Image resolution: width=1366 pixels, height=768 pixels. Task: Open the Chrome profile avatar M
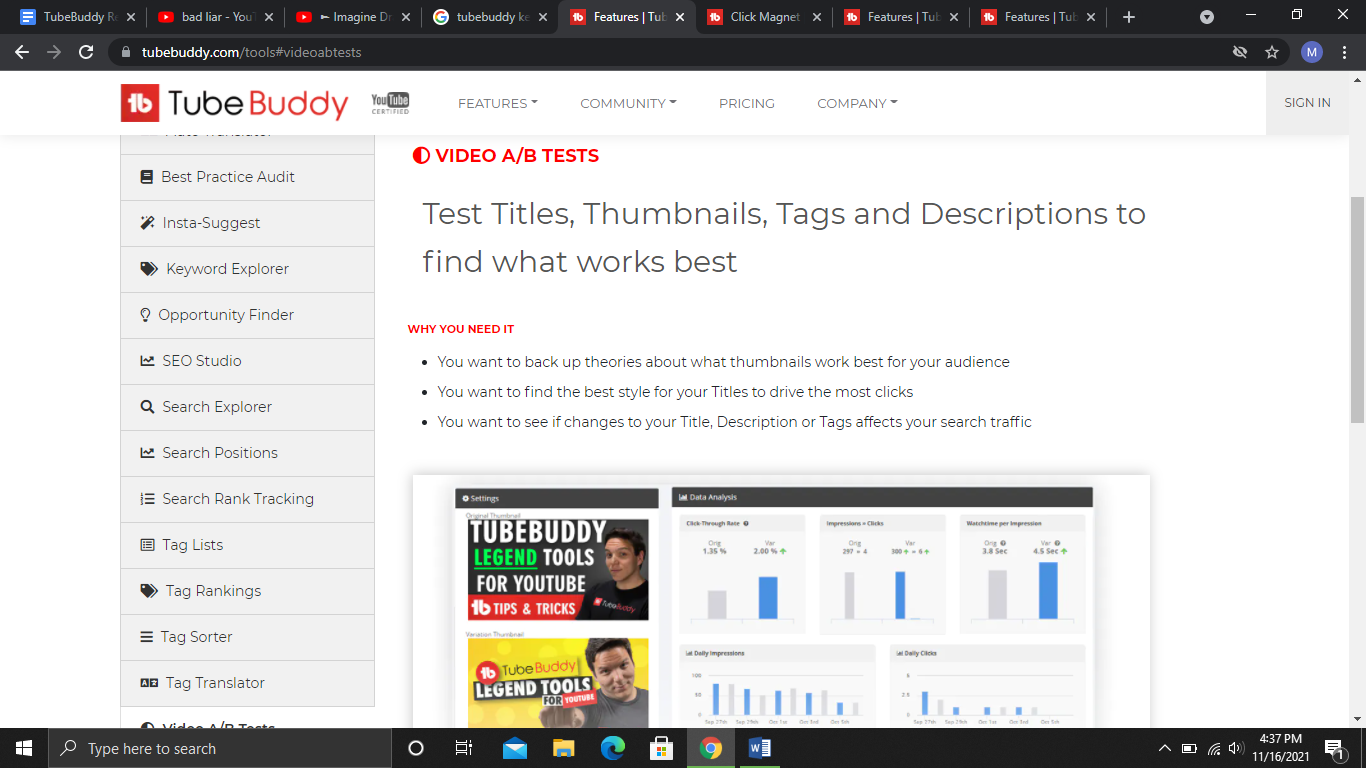click(1312, 52)
